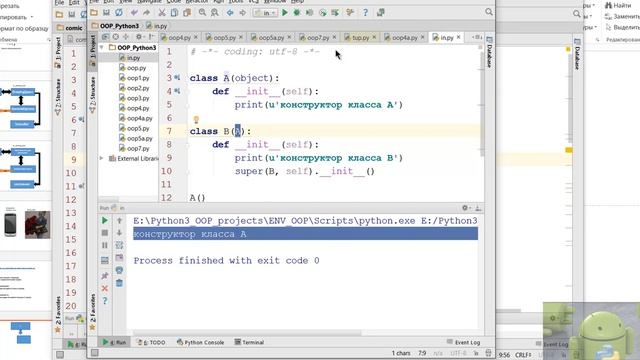The height and width of the screenshot is (360, 640).
Task: Click the 7:9 cursor position in status bar
Action: [422, 353]
